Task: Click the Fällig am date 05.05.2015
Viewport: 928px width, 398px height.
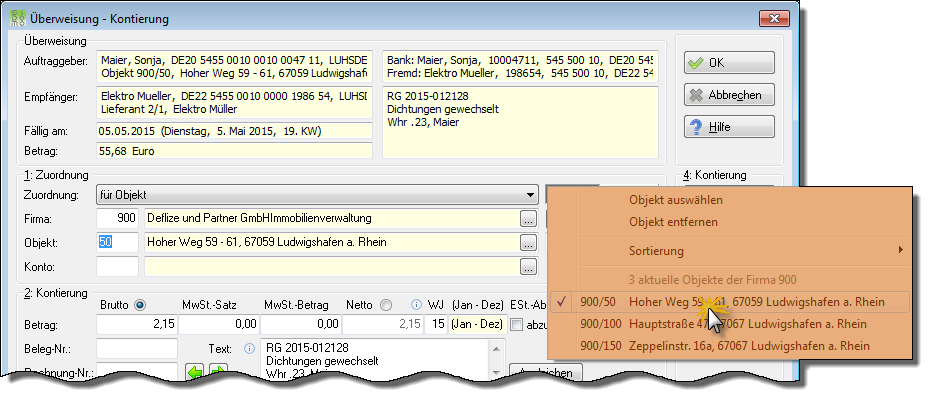Action: pyautogui.click(x=234, y=131)
